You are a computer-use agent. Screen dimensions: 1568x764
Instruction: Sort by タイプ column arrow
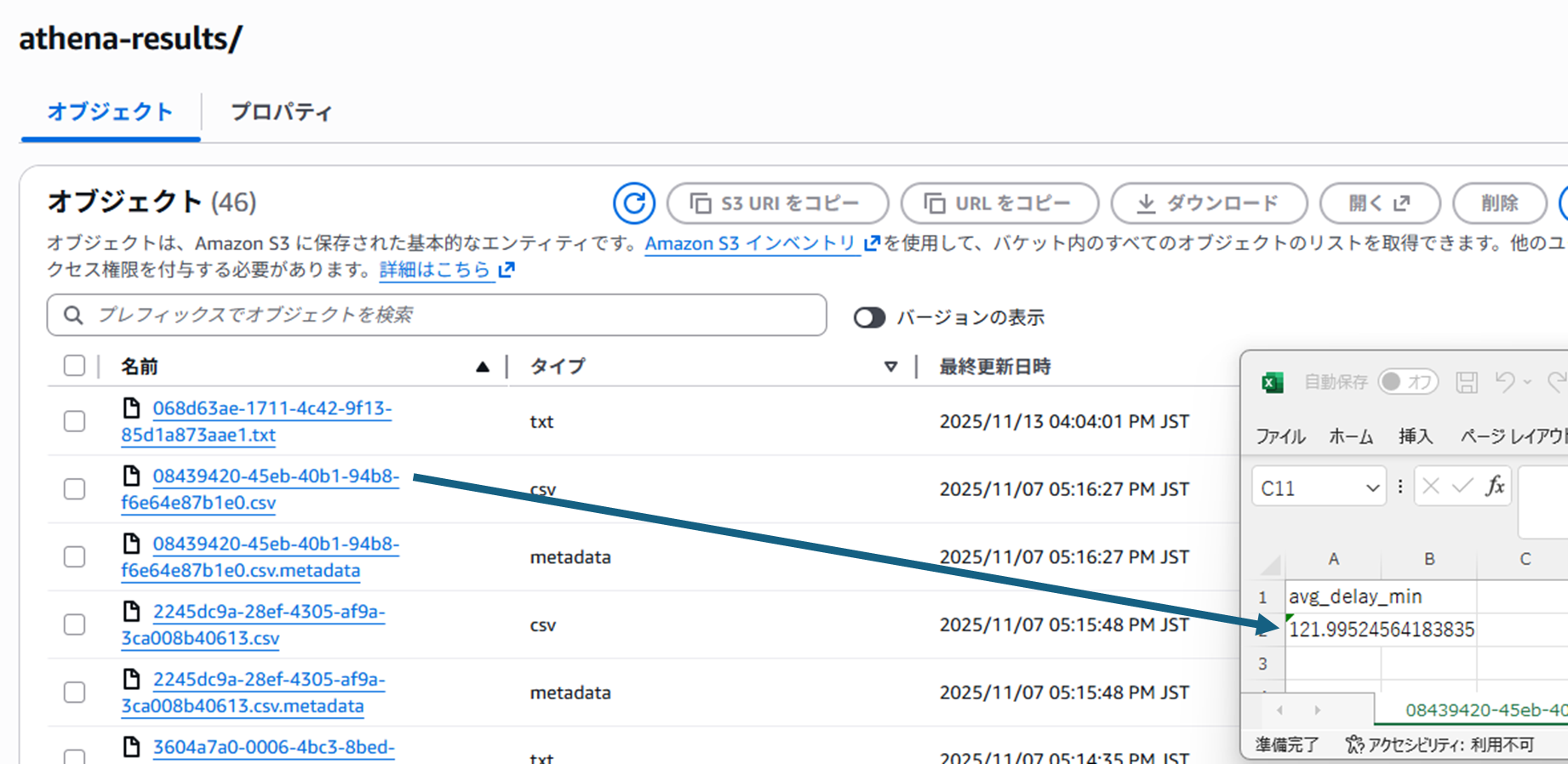pyautogui.click(x=890, y=367)
